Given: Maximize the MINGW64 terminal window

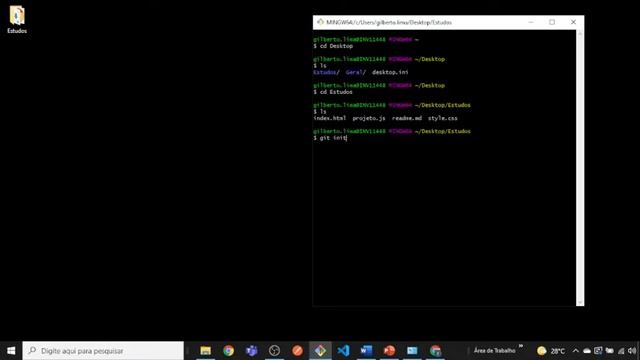Looking at the screenshot, I should [552, 22].
